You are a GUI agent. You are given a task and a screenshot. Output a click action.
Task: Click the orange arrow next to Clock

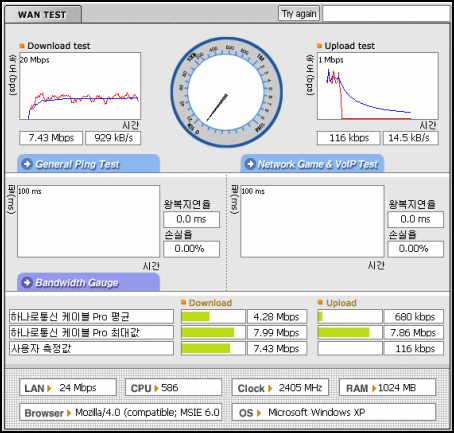click(270, 388)
